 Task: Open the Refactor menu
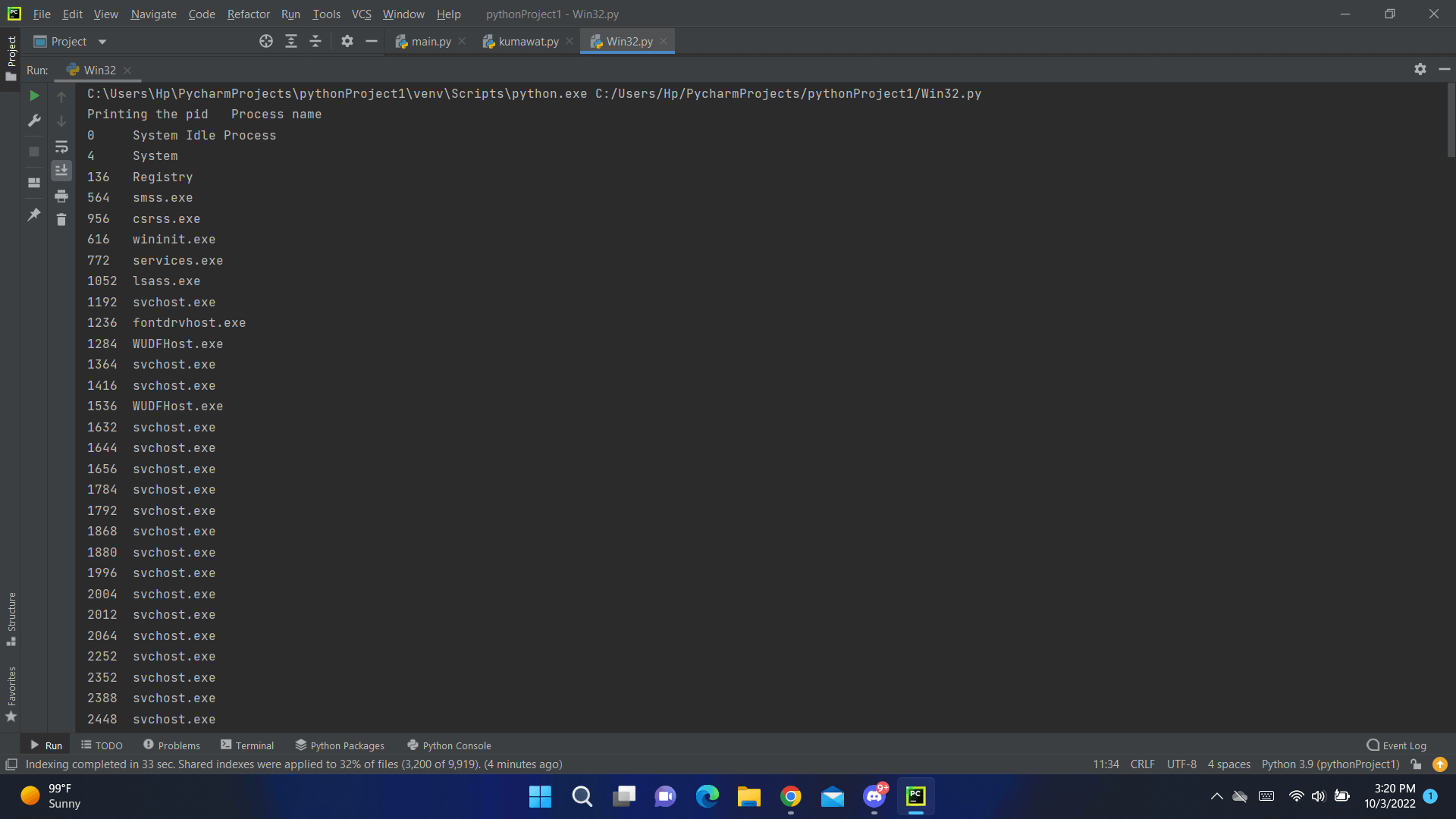248,14
